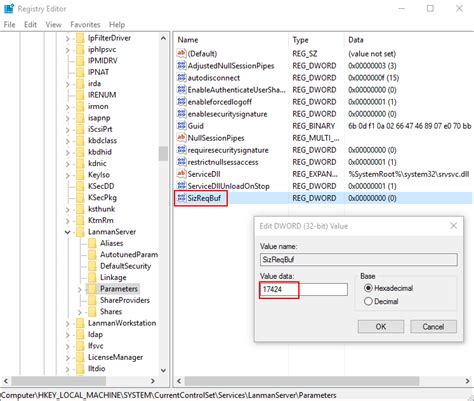Click the tree pane scroll up arrow
This screenshot has height=401, width=474.
(x=163, y=38)
